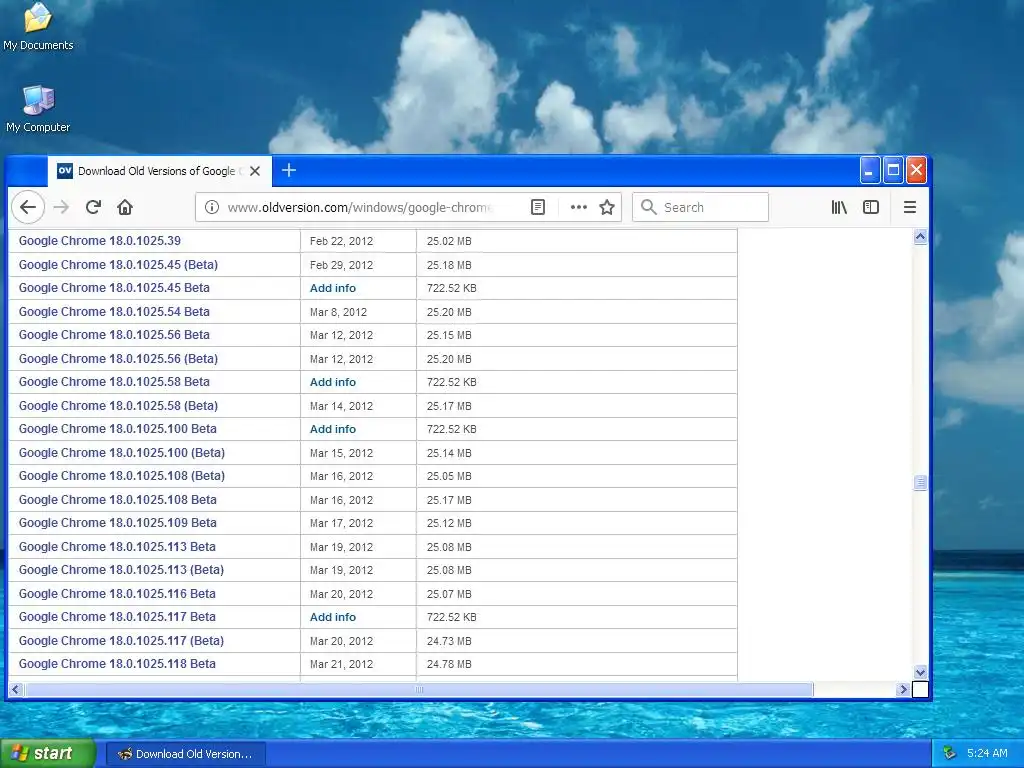The height and width of the screenshot is (768, 1024).
Task: Show site information icon in address bar
Action: pos(212,207)
